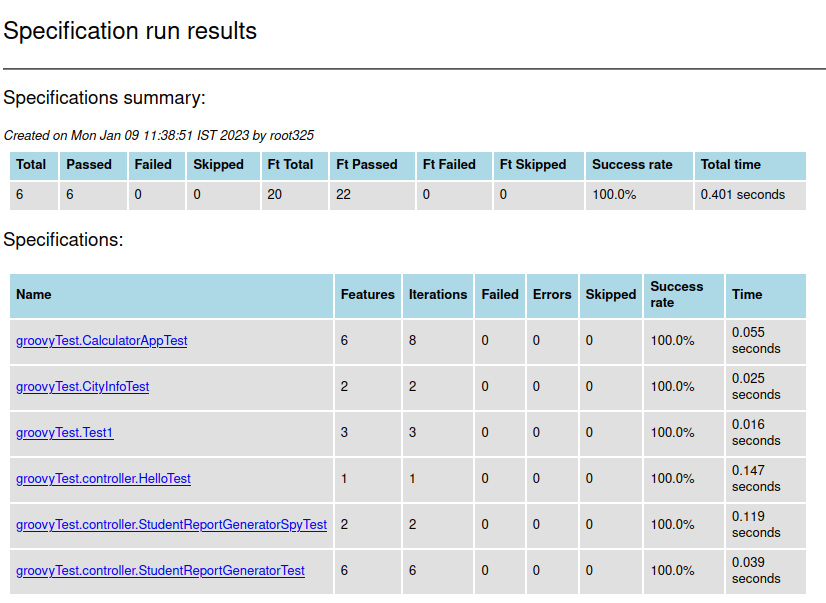This screenshot has width=826, height=603.
Task: Open the StudentReportGeneratorTest specification link
Action: 158,571
